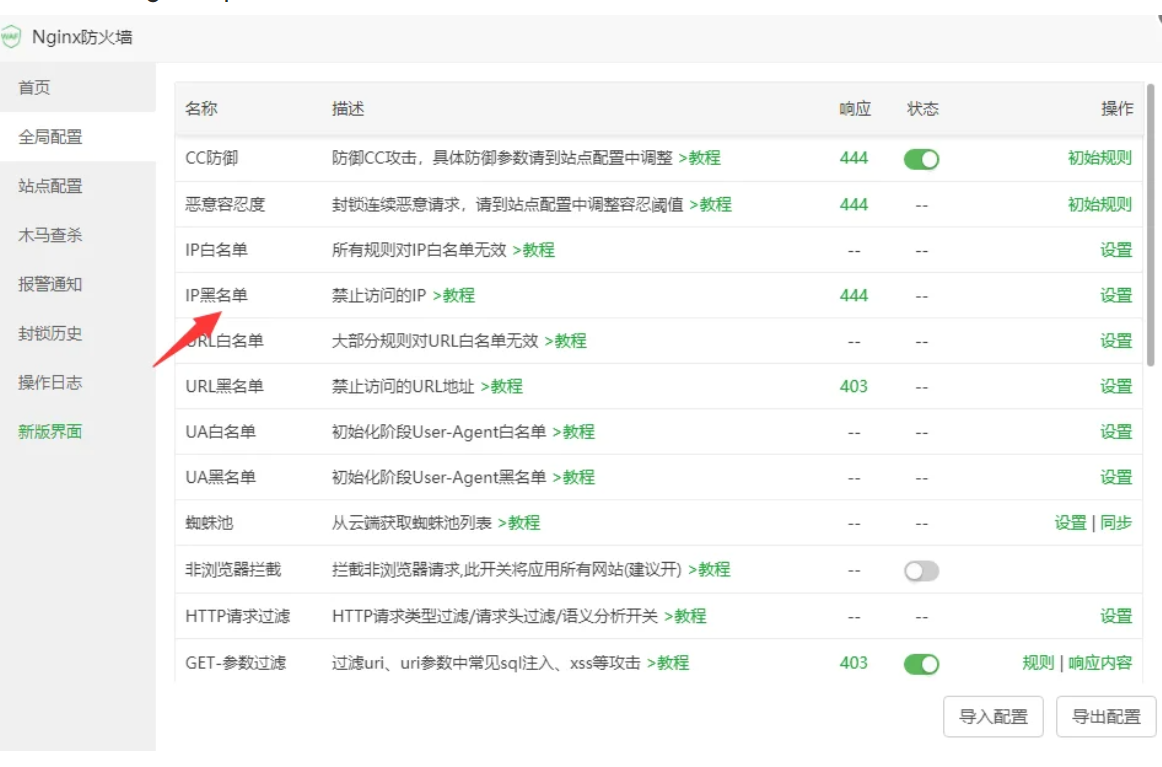Toggle the CC防御 status switch
Screen dimensions: 1162x767
(x=921, y=159)
